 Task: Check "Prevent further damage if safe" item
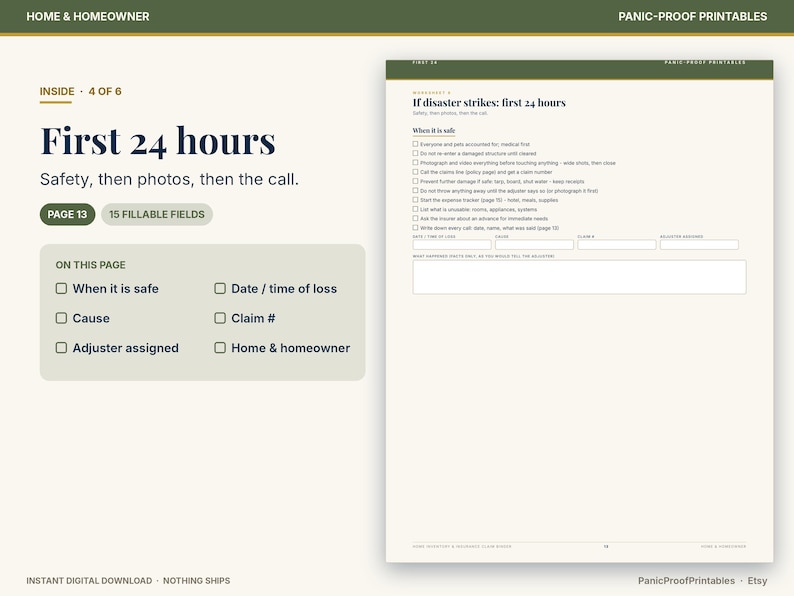click(415, 181)
